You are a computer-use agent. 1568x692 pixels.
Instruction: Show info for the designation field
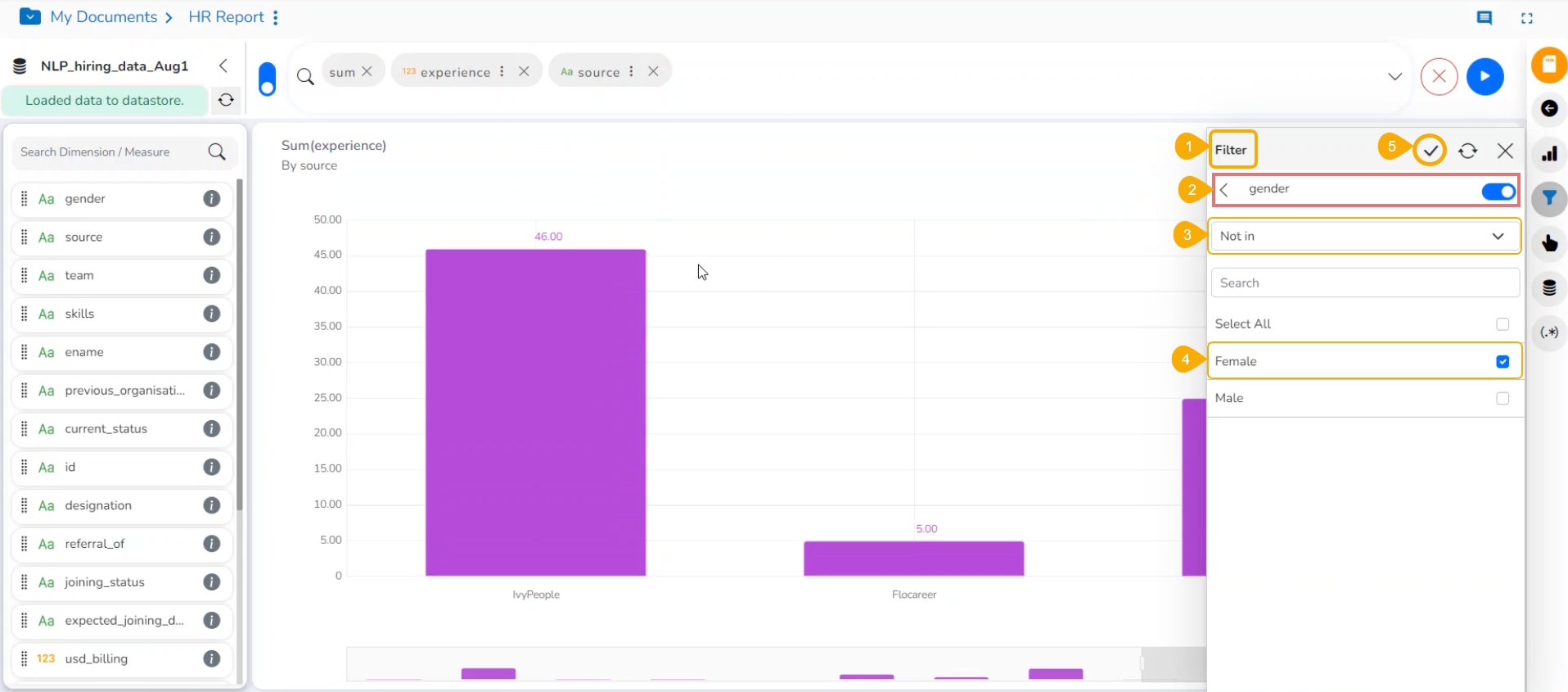[212, 505]
